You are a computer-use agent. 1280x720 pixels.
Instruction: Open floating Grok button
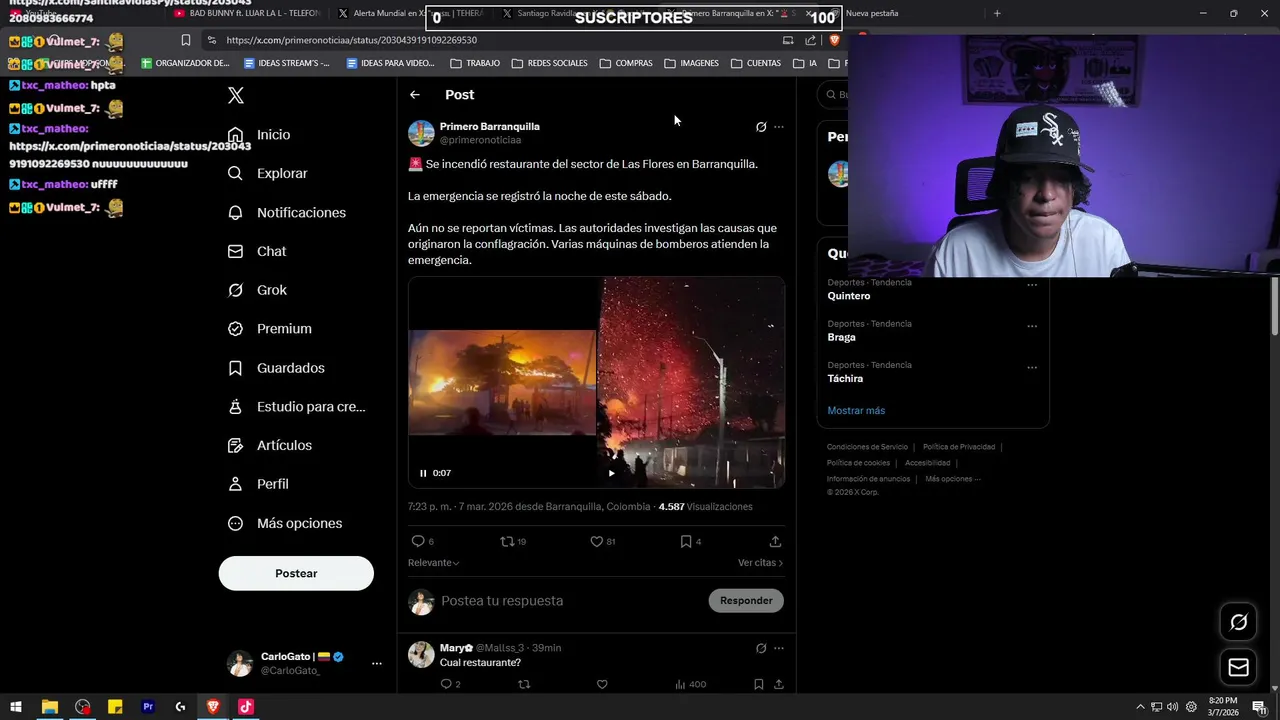coord(1238,622)
